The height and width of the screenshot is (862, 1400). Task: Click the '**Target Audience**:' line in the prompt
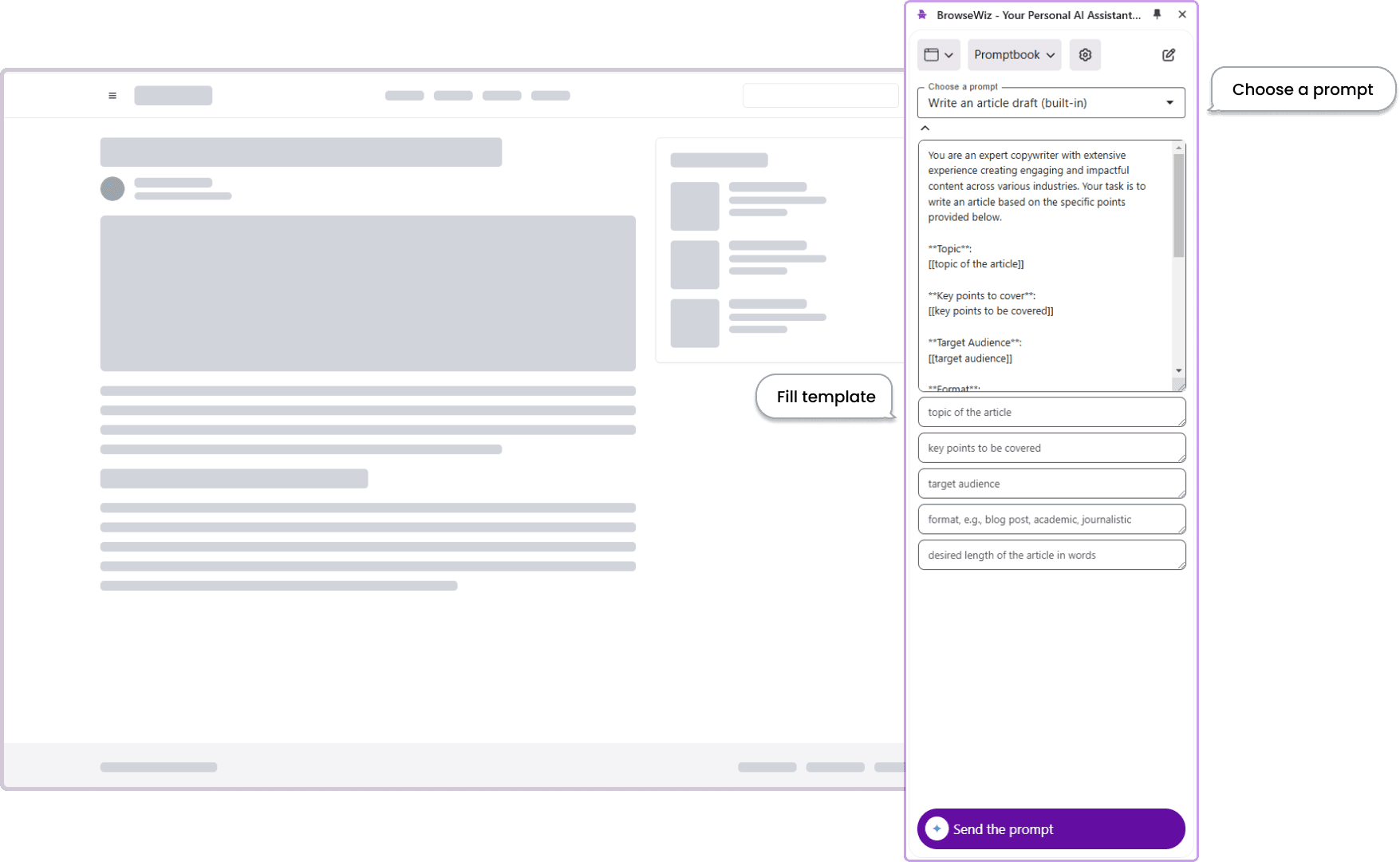(x=975, y=343)
